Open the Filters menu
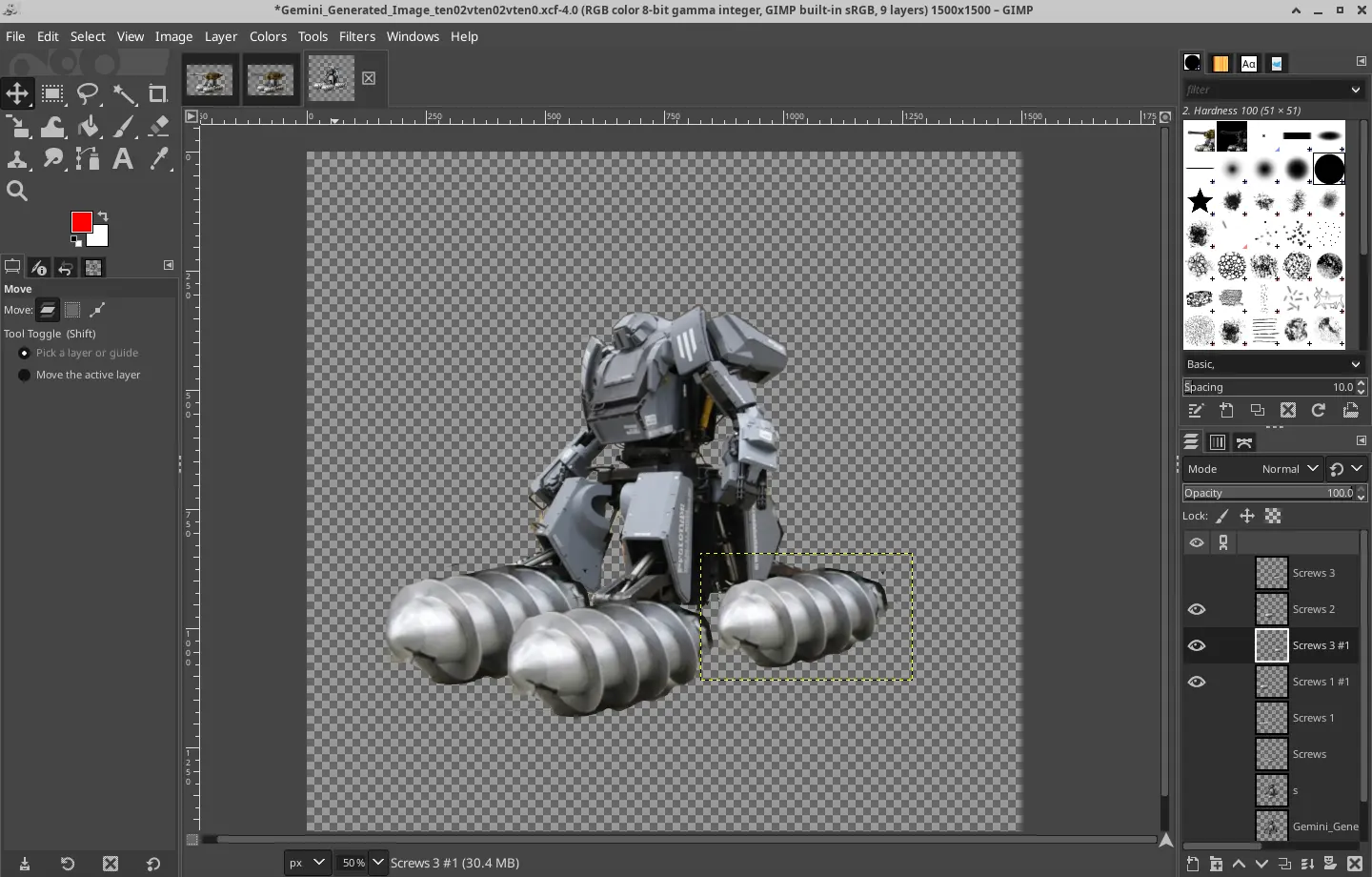This screenshot has width=1372, height=877. click(357, 36)
